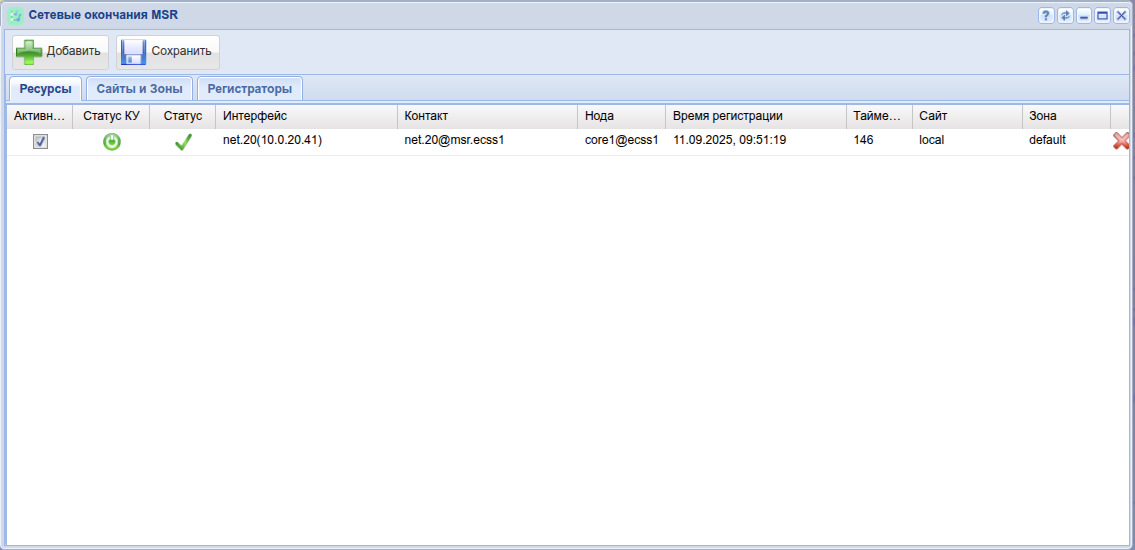Open the Регистраторы tab
Image resolution: width=1135 pixels, height=550 pixels.
pos(250,89)
